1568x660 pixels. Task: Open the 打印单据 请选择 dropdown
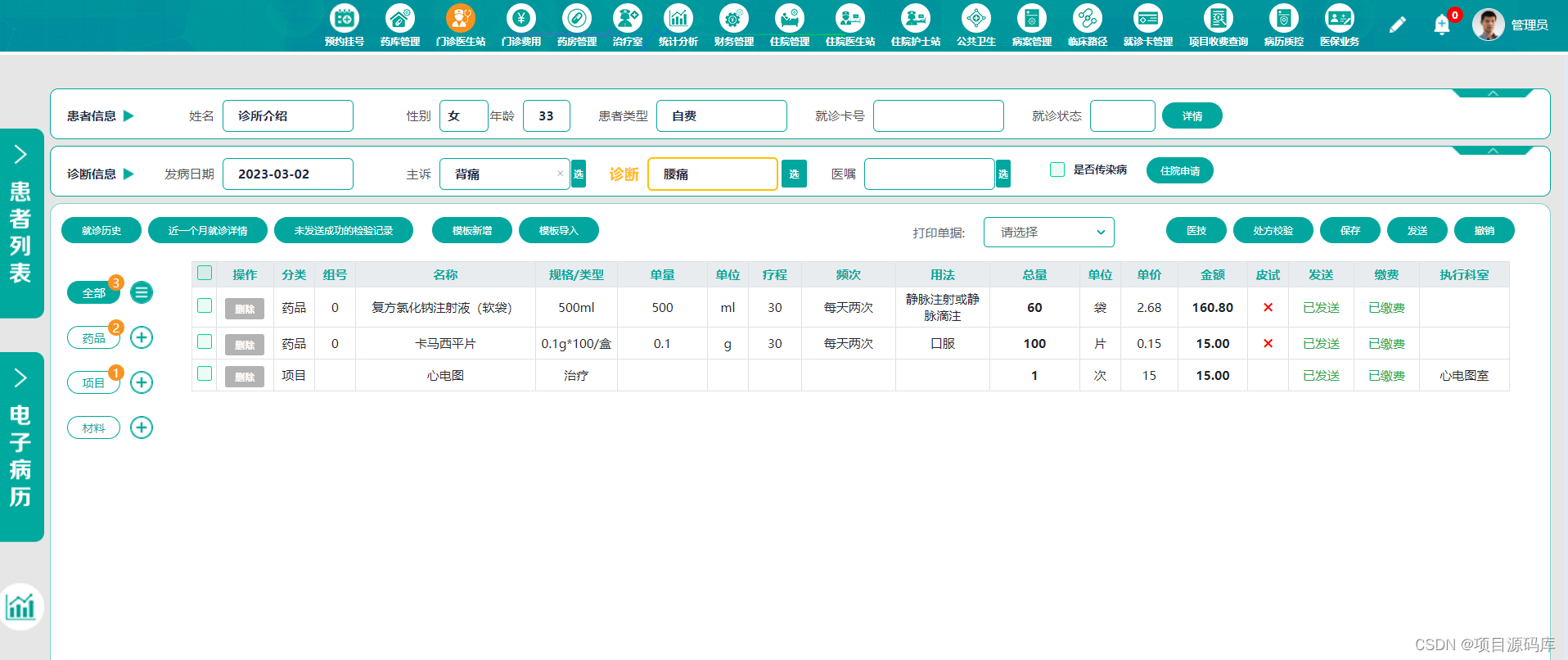1049,232
